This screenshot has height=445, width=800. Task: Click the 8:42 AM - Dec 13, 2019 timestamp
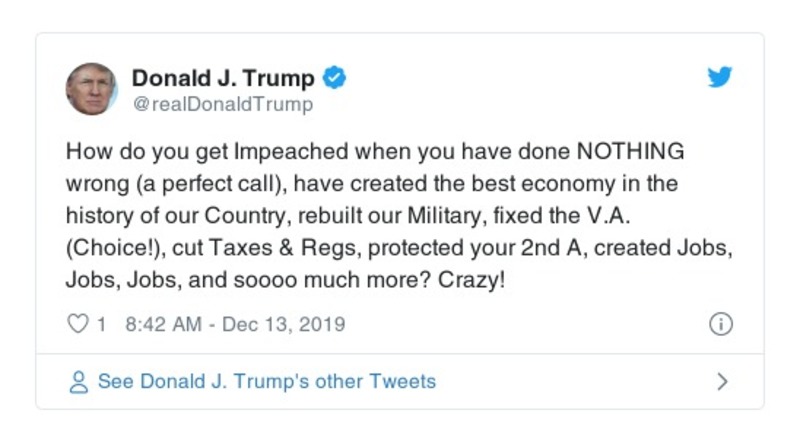point(235,324)
